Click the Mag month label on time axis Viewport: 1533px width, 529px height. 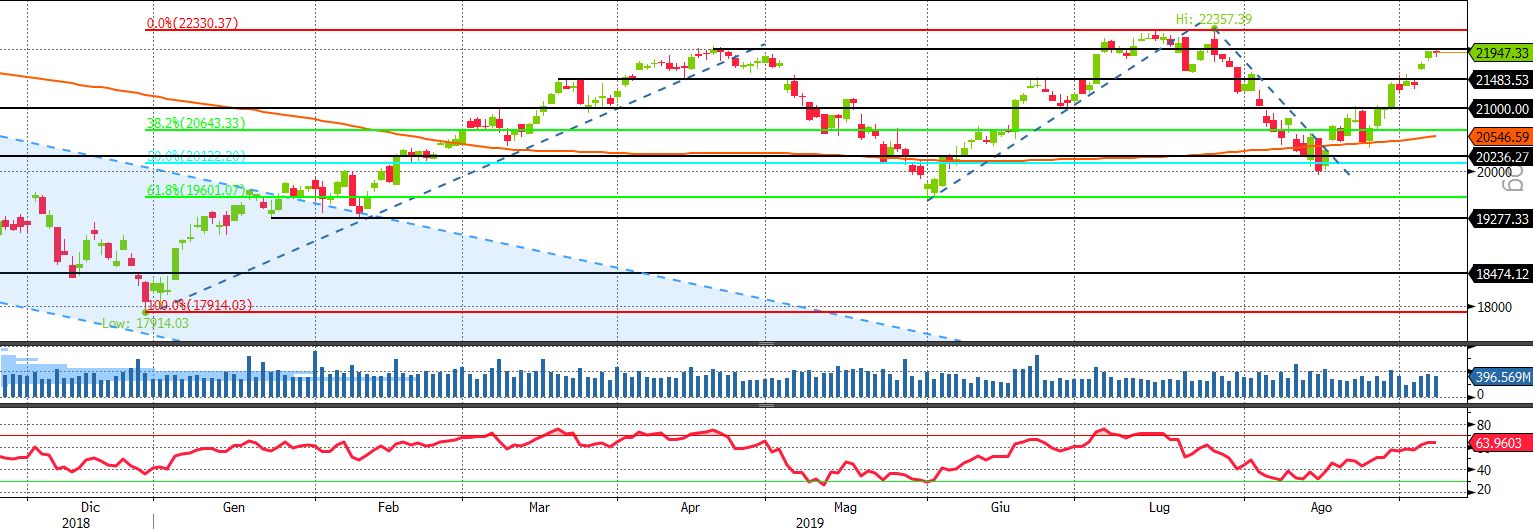[846, 507]
